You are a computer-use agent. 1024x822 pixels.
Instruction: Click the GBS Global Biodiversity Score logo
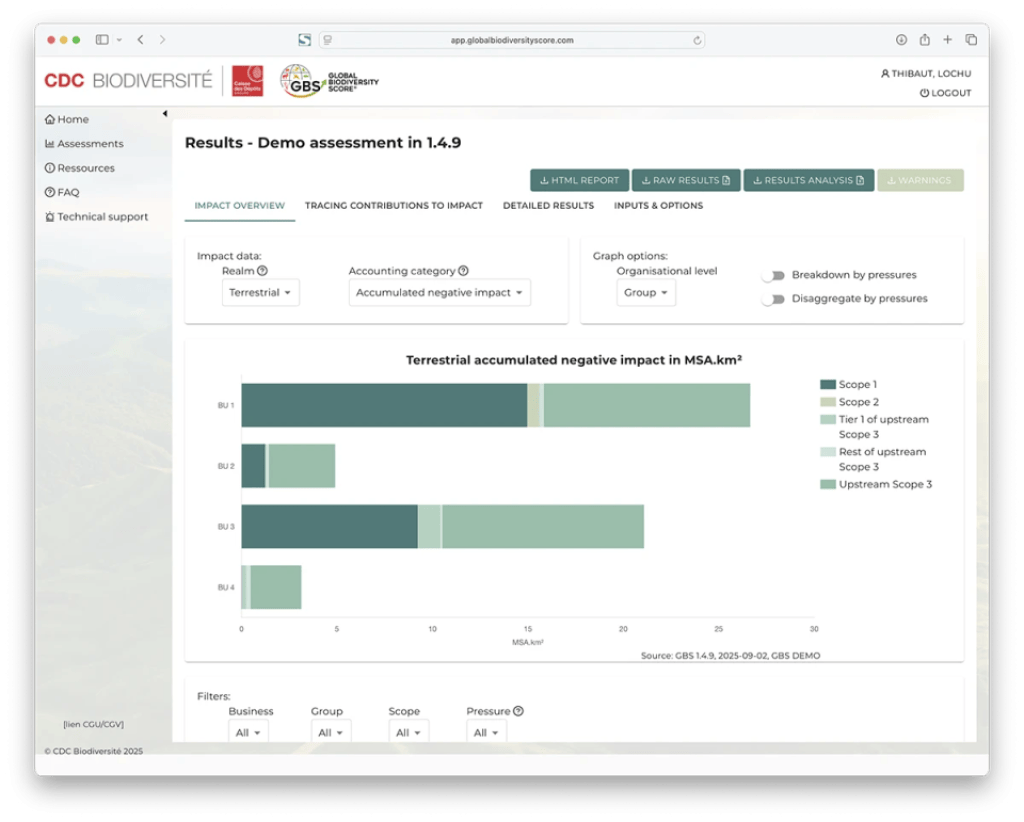[x=303, y=79]
